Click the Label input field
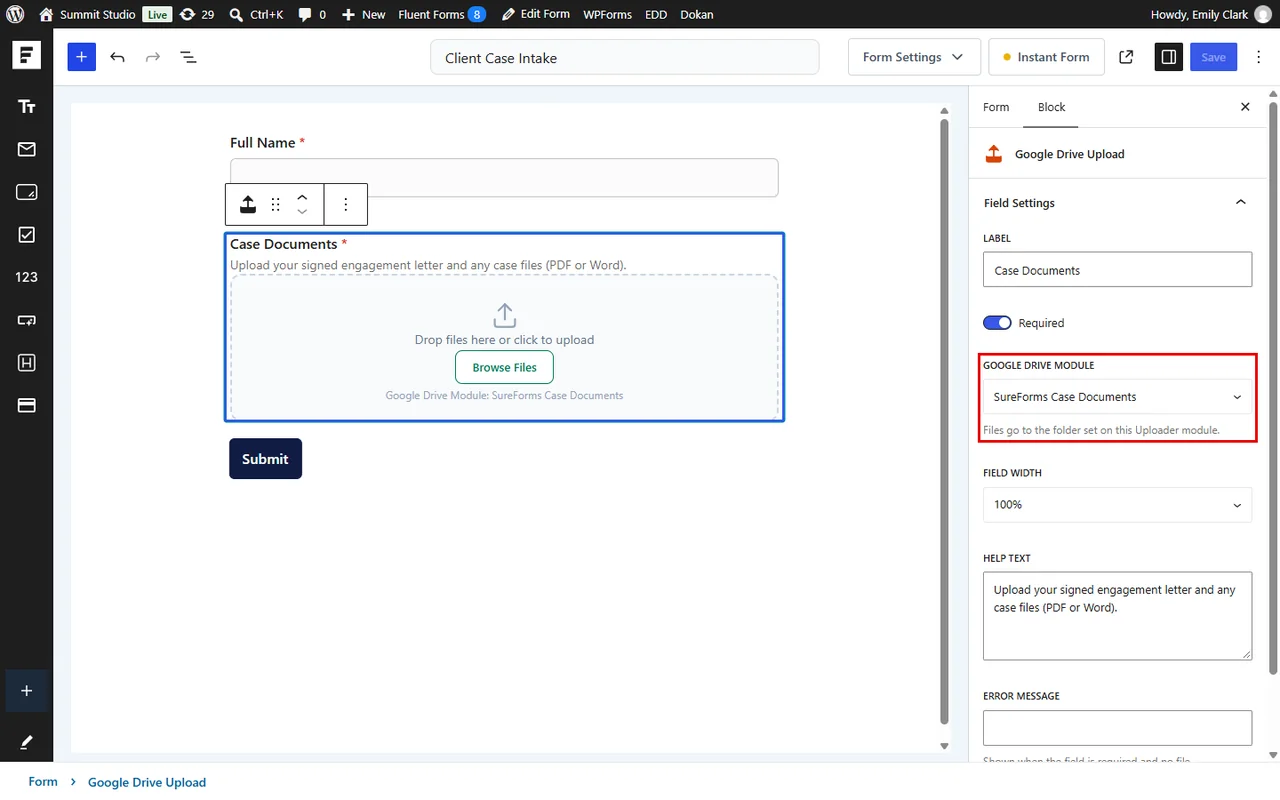1280x800 pixels. click(1117, 270)
